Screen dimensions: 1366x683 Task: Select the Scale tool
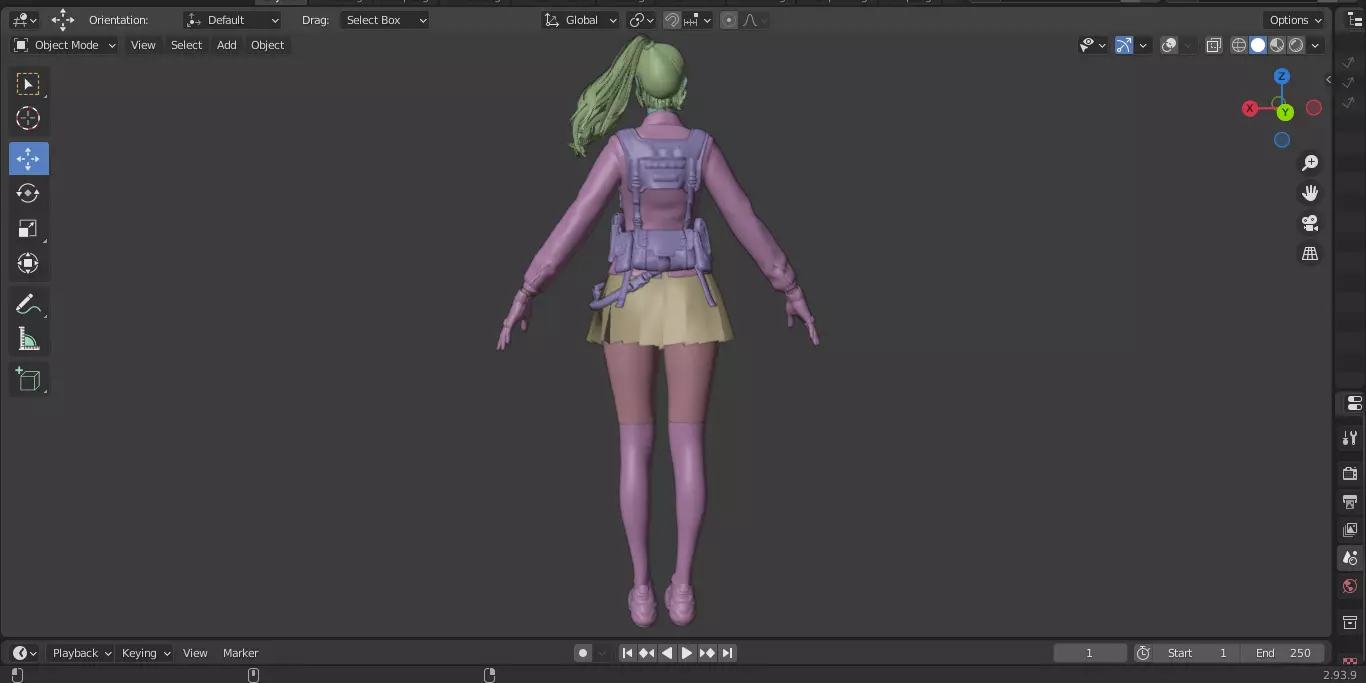(x=28, y=229)
